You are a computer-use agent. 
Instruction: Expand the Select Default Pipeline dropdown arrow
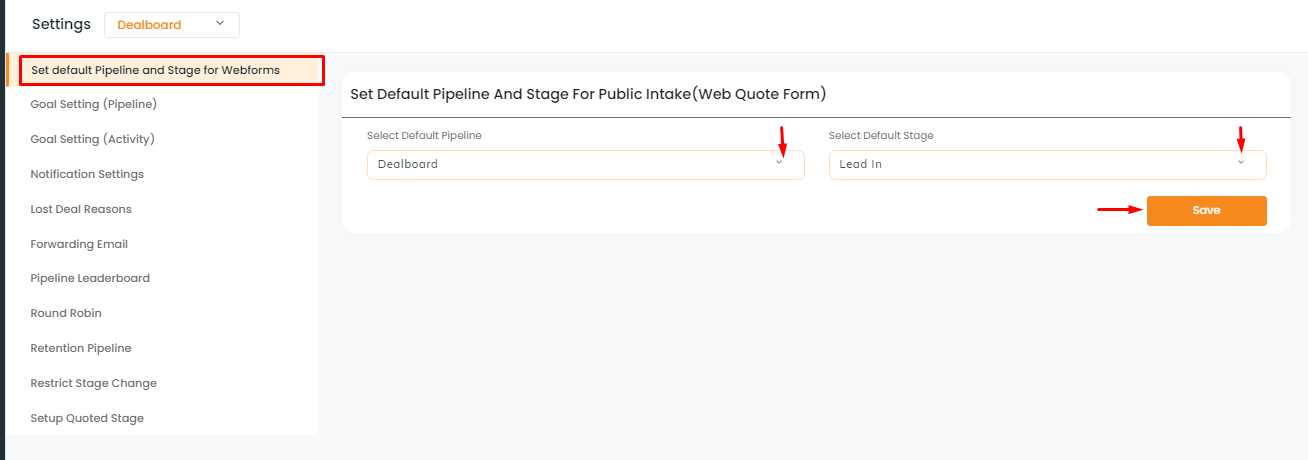(x=780, y=163)
